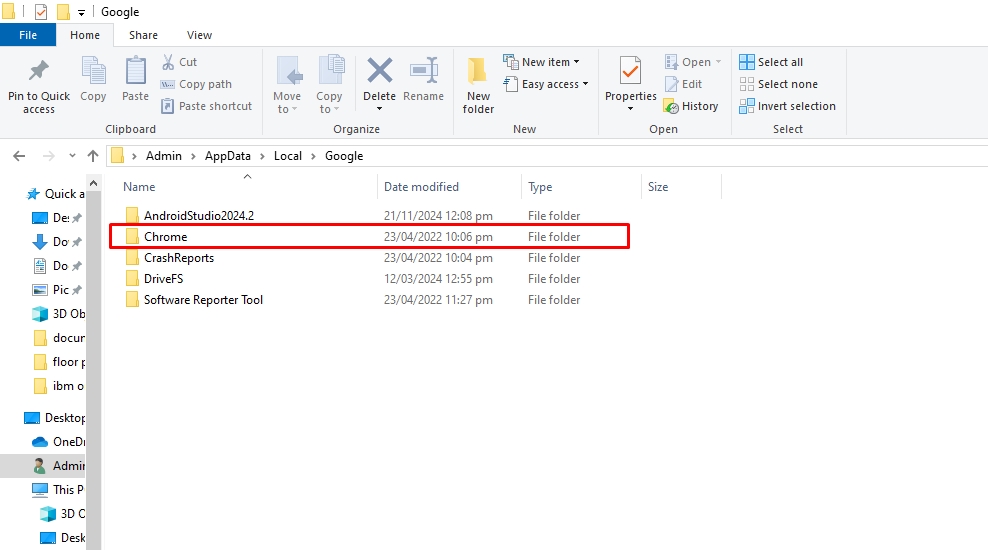Click the Cut scissors command
Image resolution: width=988 pixels, height=550 pixels.
point(180,62)
